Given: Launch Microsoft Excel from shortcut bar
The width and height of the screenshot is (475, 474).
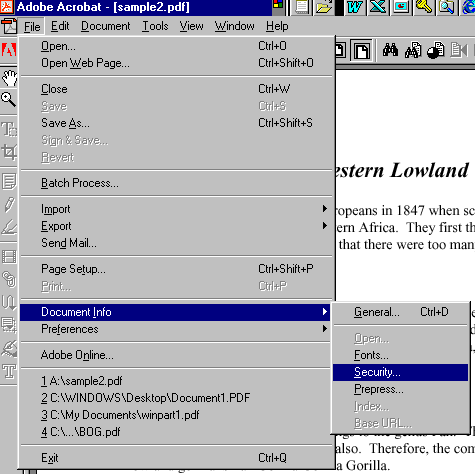Looking at the screenshot, I should tap(378, 7).
